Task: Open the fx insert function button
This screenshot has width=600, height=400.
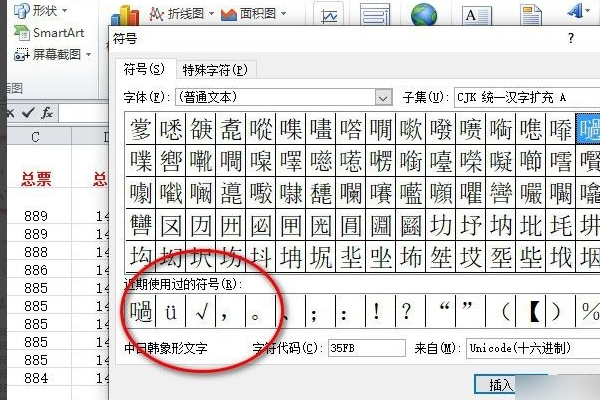Action: click(x=47, y=113)
